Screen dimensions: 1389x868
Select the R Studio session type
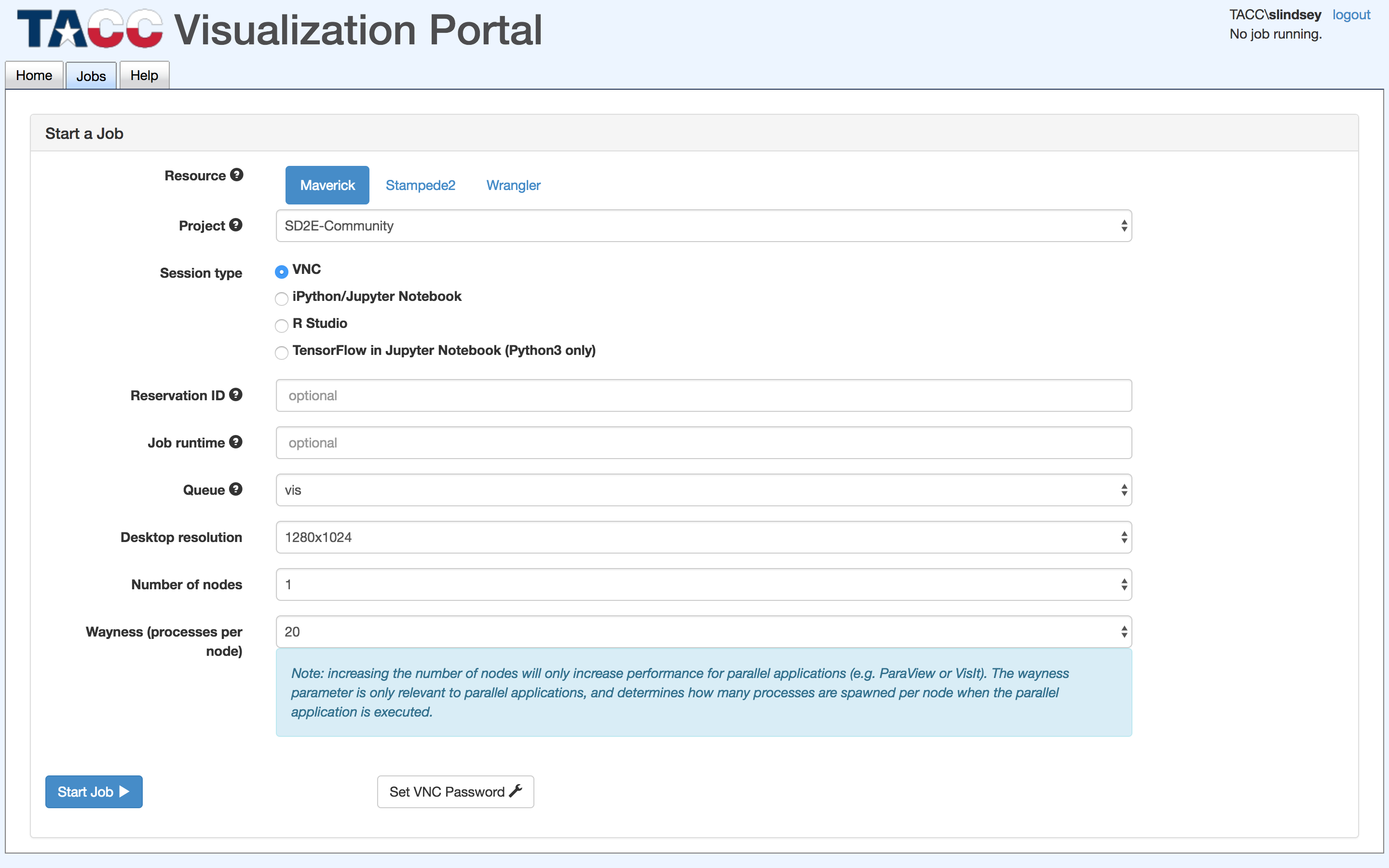click(x=281, y=325)
